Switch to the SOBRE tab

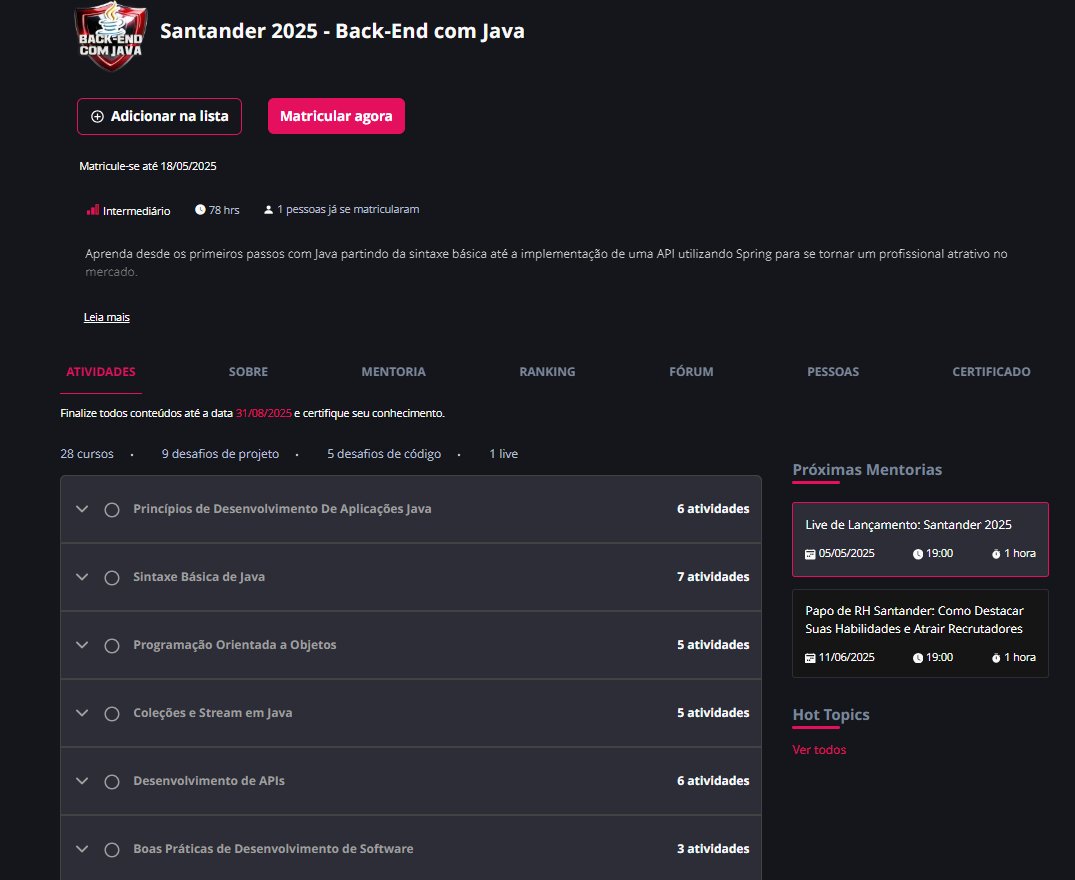(x=248, y=371)
